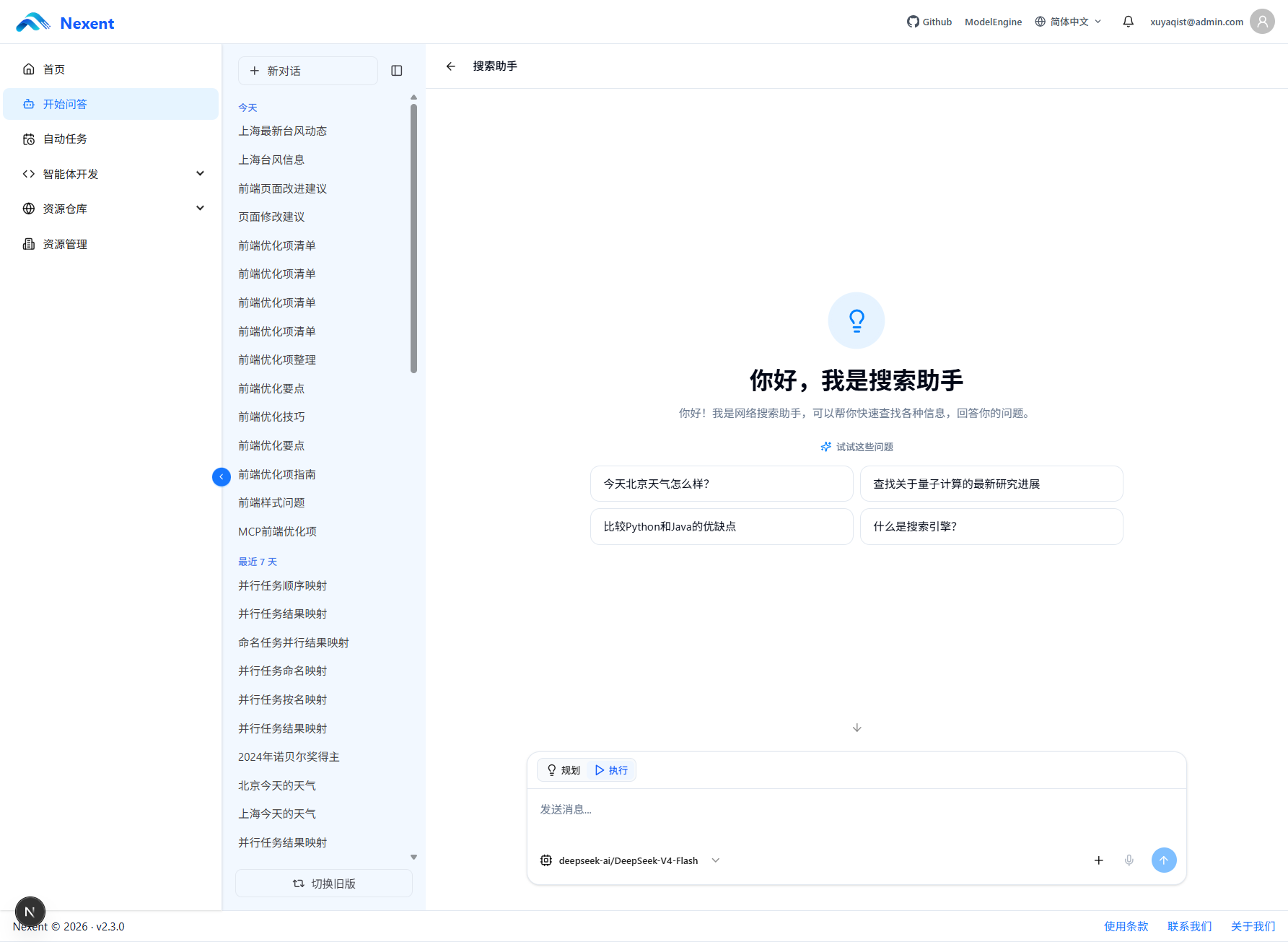The image size is (1288, 942).
Task: Click the scroll-down arrow of conversation list
Action: [414, 858]
